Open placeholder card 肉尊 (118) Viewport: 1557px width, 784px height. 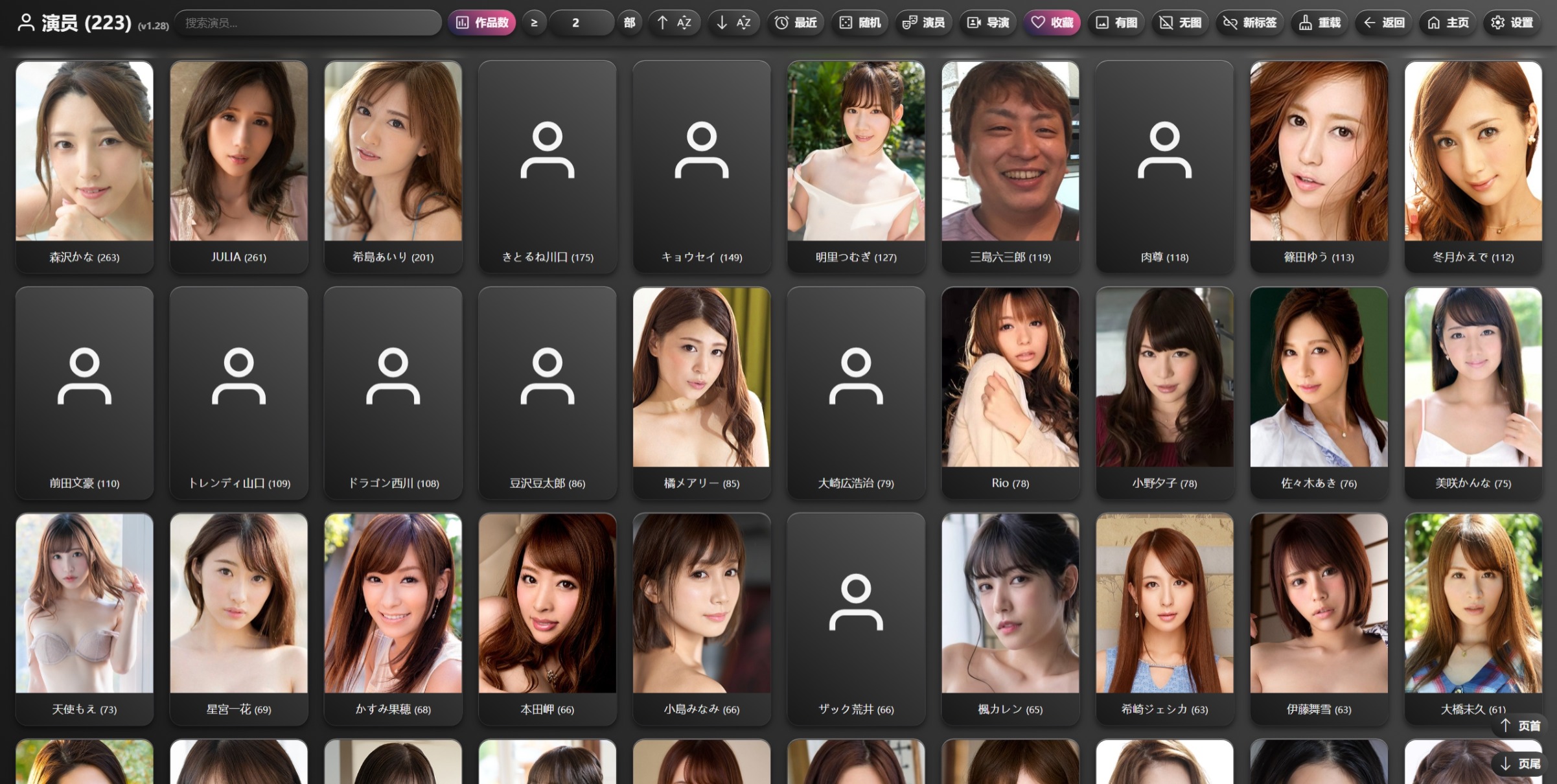(x=1165, y=167)
